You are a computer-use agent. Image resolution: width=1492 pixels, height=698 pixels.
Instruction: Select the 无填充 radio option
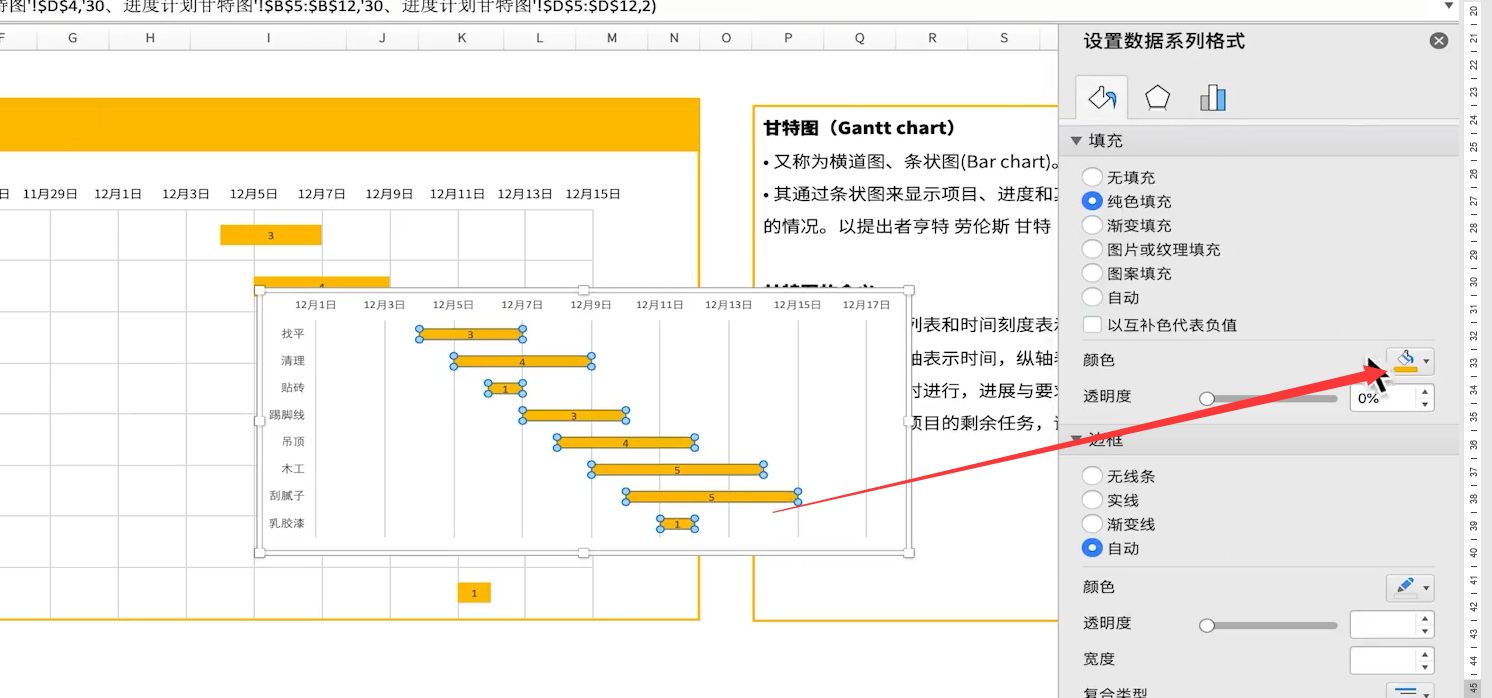(1093, 177)
